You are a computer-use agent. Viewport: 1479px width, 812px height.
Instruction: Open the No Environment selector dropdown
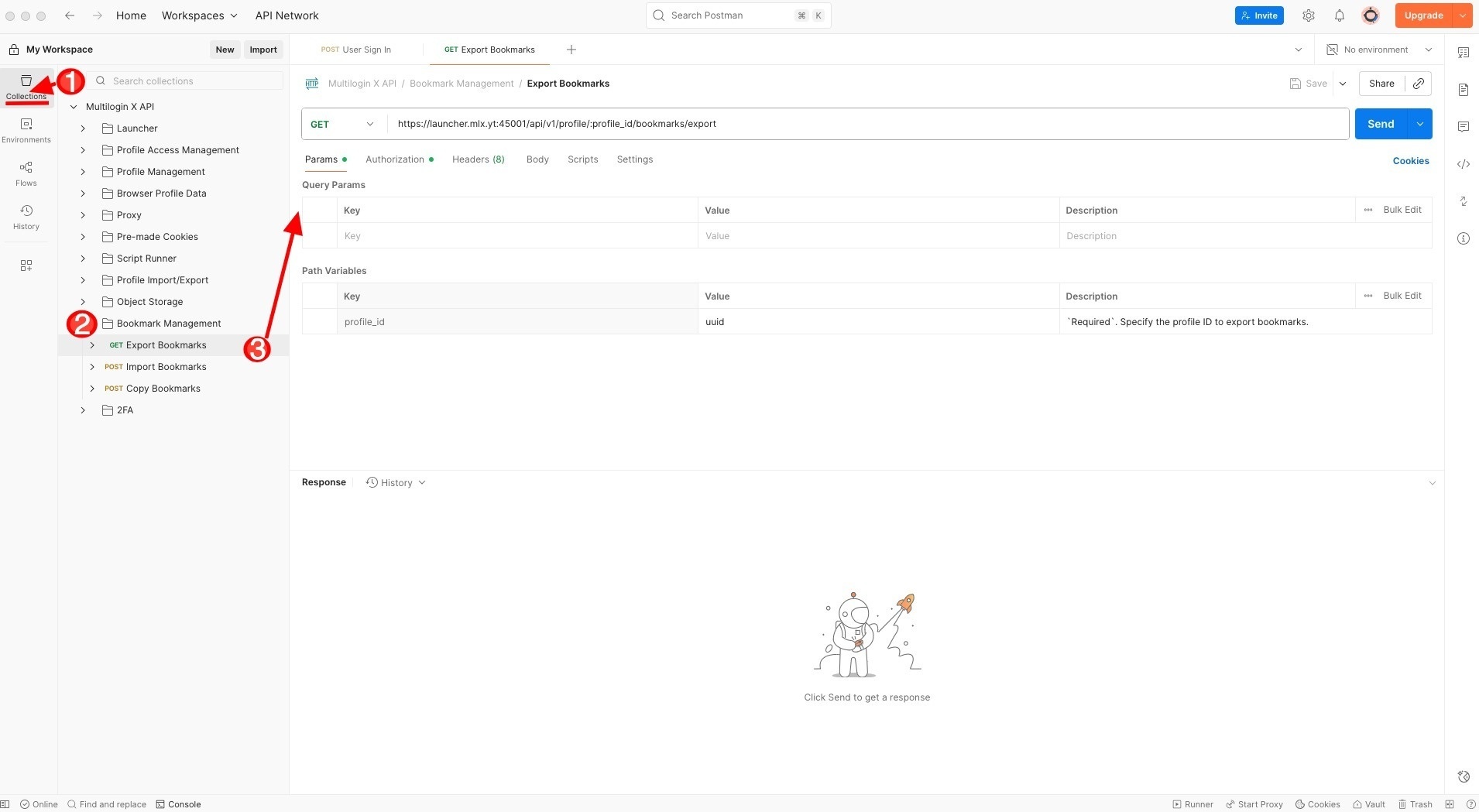pyautogui.click(x=1379, y=49)
